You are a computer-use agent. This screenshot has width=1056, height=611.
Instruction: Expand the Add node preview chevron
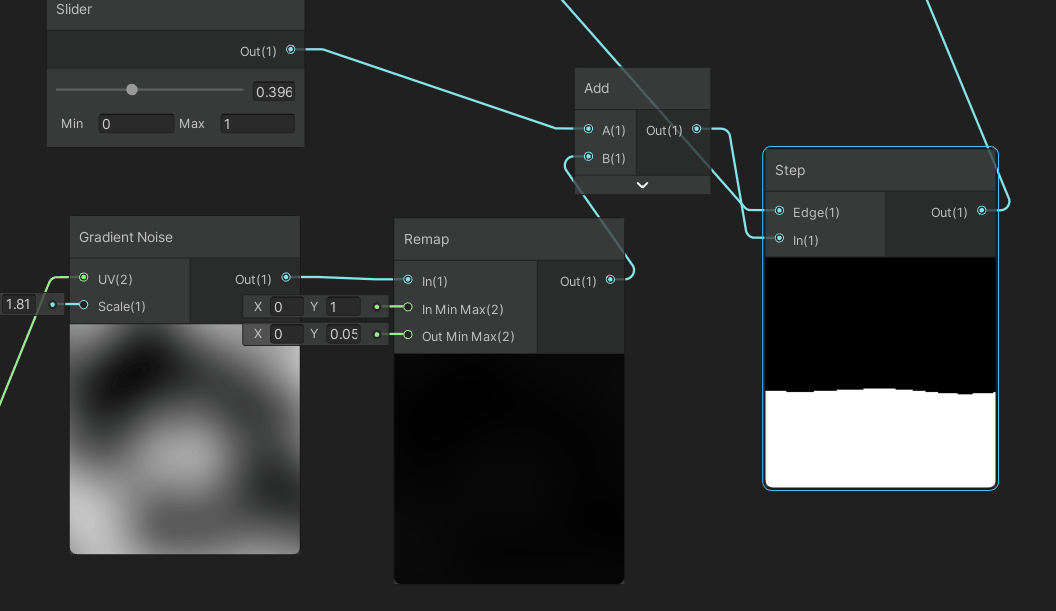642,185
